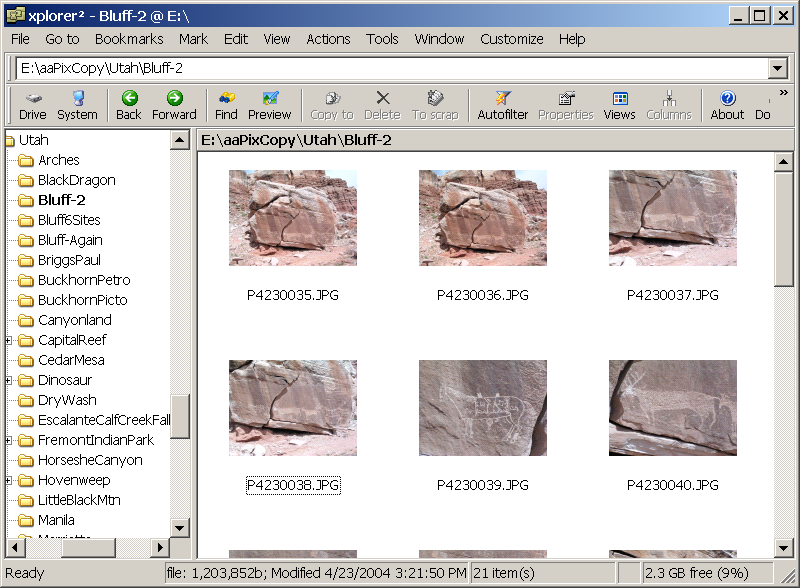Select the Arches folder in tree
The width and height of the screenshot is (800, 588).
[58, 160]
